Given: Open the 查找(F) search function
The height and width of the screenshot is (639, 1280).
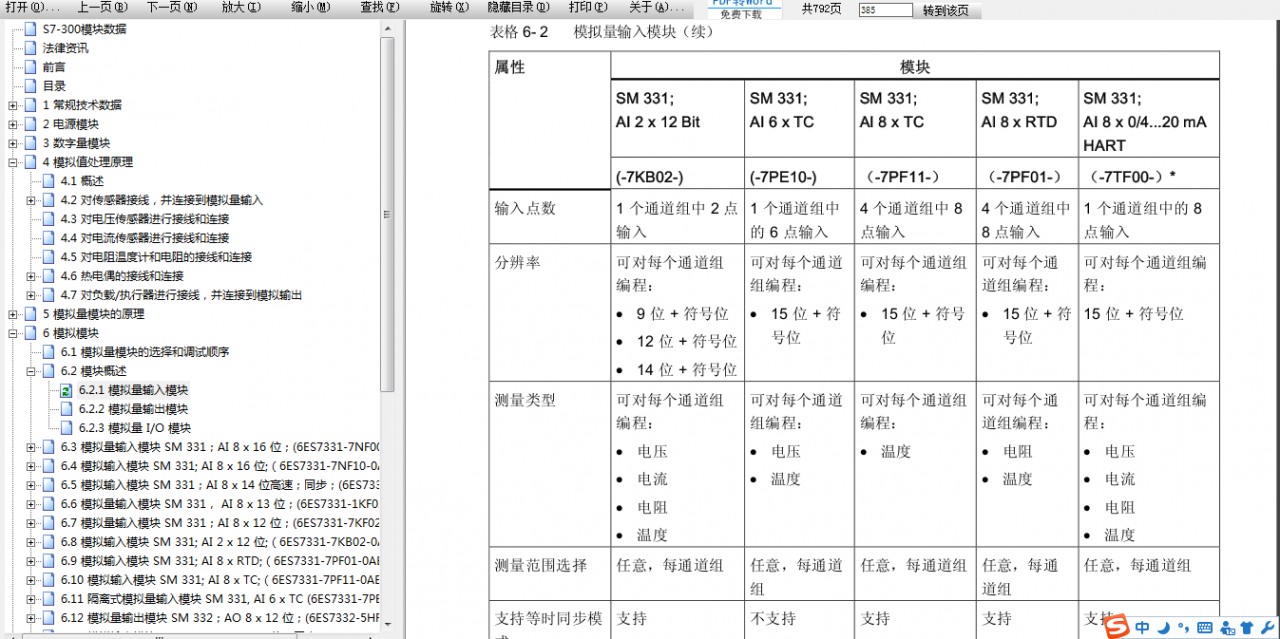Looking at the screenshot, I should point(380,7).
